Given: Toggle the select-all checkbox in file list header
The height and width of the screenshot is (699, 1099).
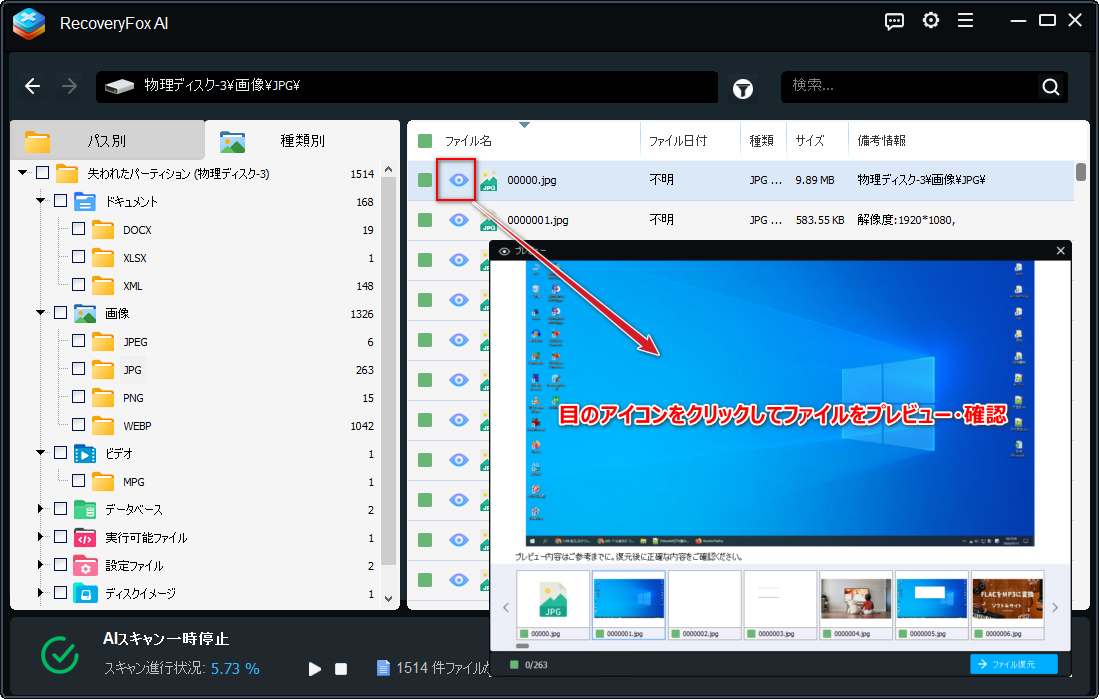Looking at the screenshot, I should point(425,141).
